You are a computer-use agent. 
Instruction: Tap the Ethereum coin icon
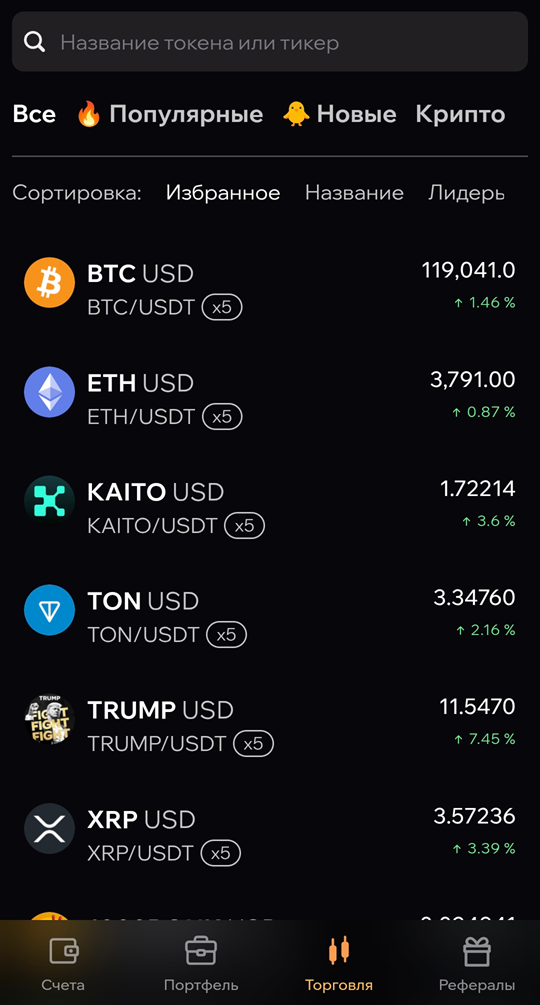[49, 392]
